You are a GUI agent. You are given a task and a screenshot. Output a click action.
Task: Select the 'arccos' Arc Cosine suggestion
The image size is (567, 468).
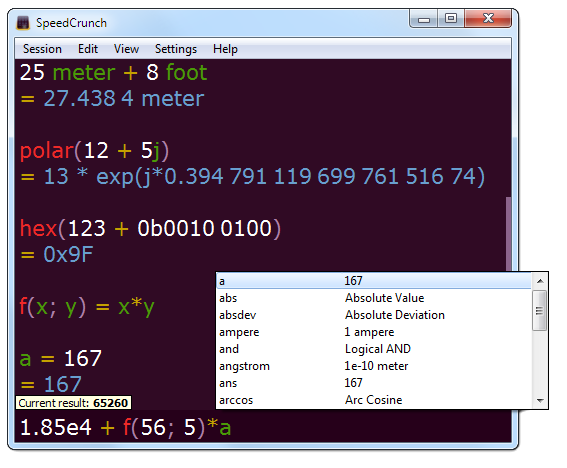[374, 400]
